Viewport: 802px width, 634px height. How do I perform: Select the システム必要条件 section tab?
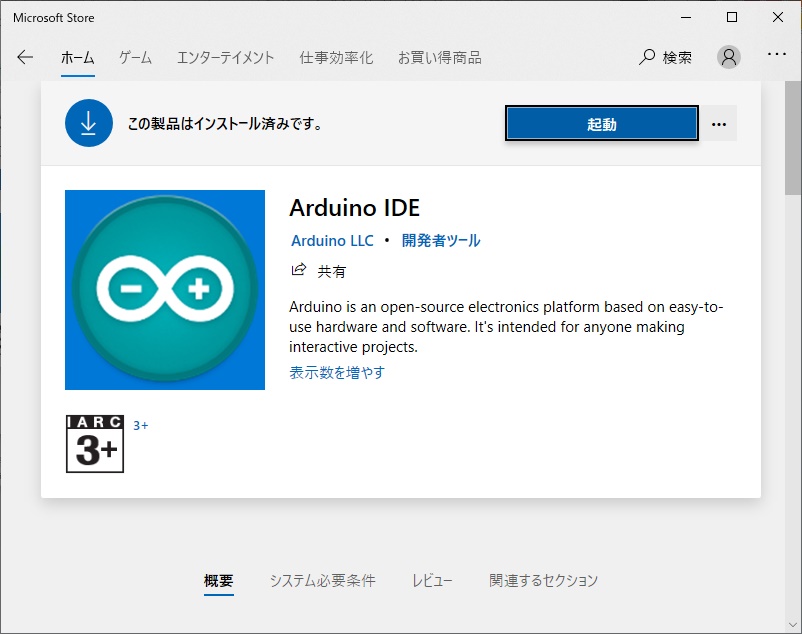point(323,580)
